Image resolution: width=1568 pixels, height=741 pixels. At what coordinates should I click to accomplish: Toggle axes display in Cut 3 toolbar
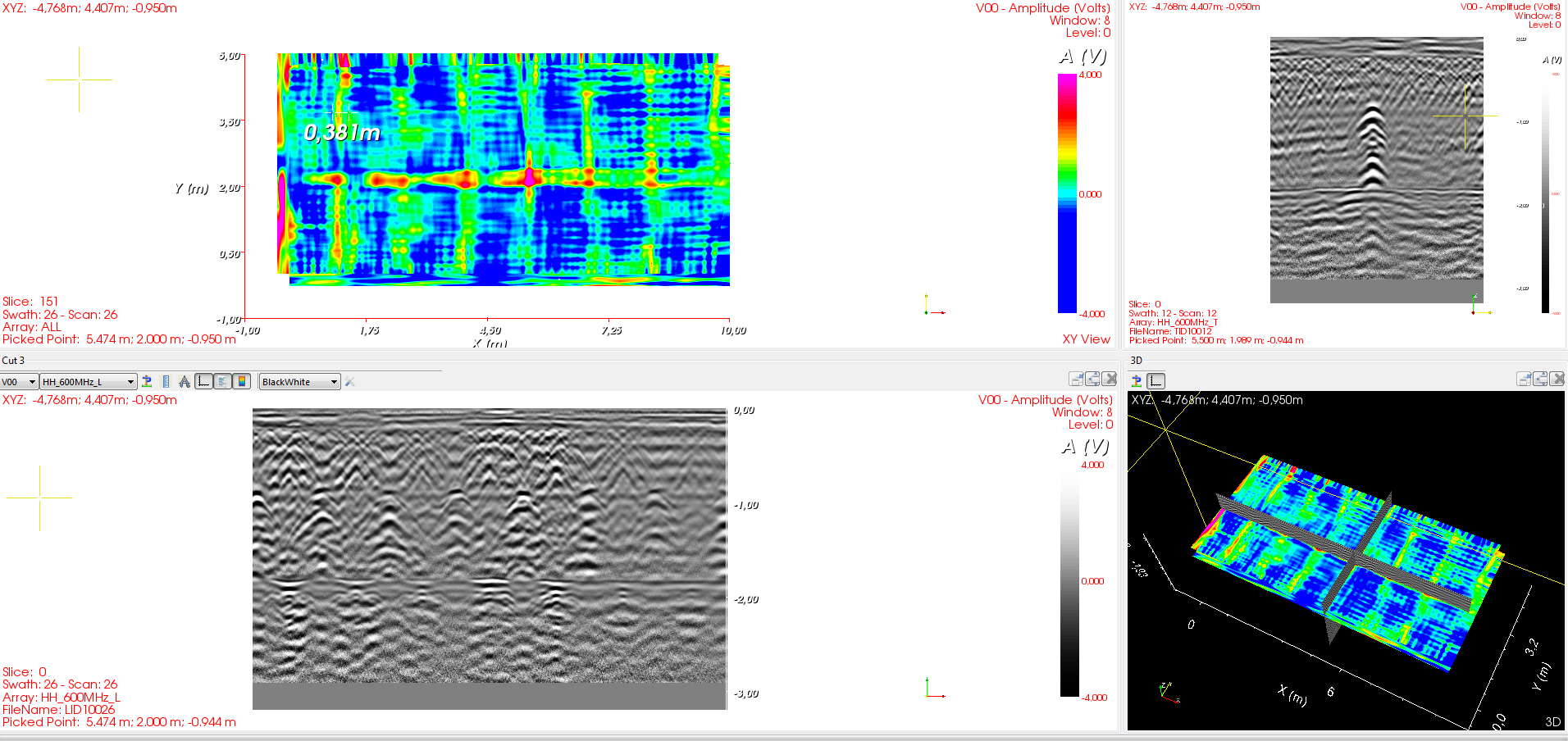[x=204, y=381]
